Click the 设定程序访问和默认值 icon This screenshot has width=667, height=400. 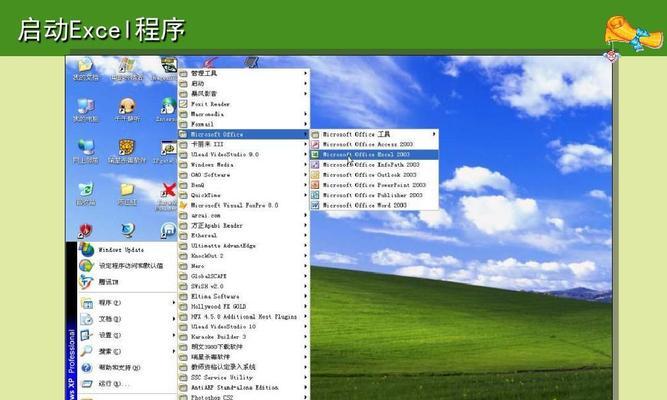click(x=87, y=266)
